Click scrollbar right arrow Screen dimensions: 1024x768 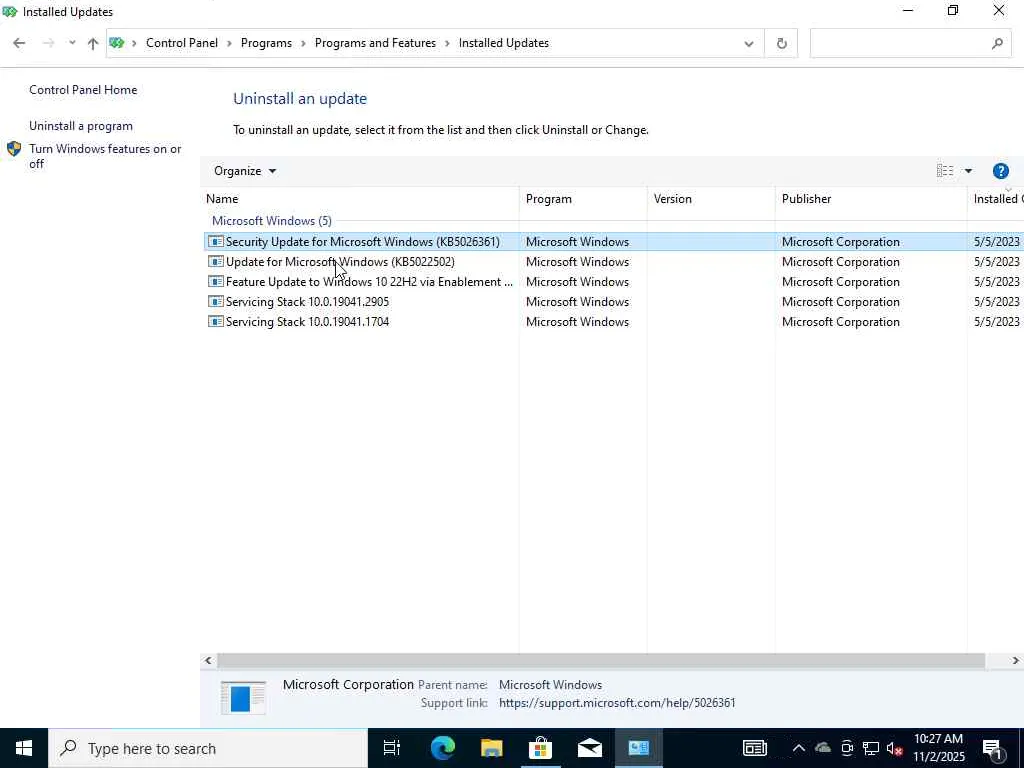pos(1016,661)
